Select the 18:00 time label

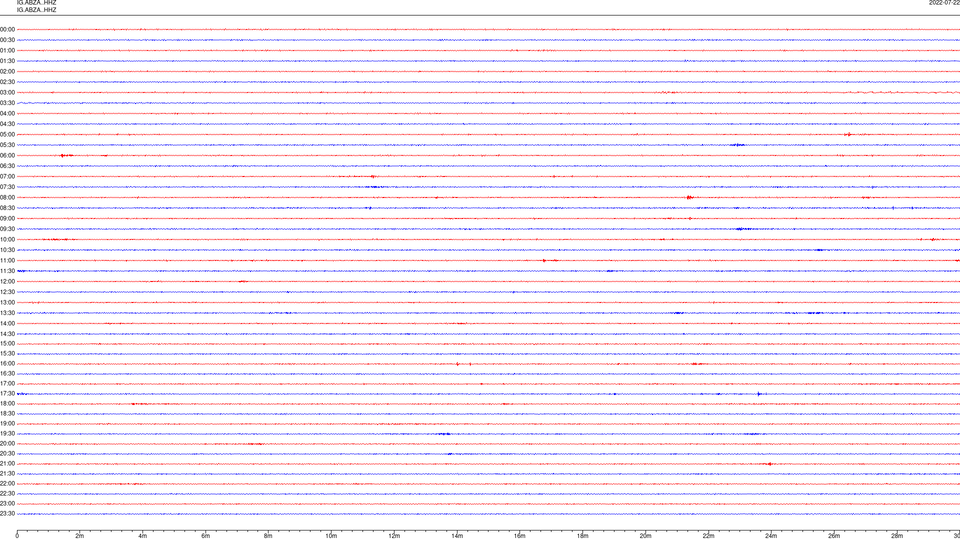[x=7, y=404]
